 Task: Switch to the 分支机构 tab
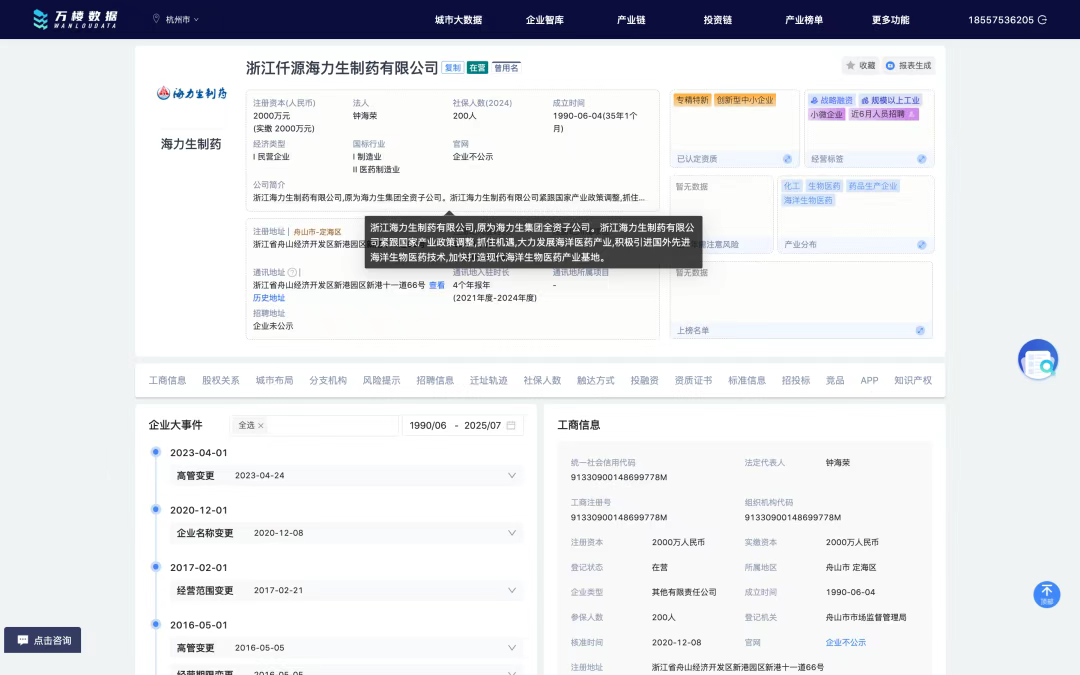(x=328, y=380)
